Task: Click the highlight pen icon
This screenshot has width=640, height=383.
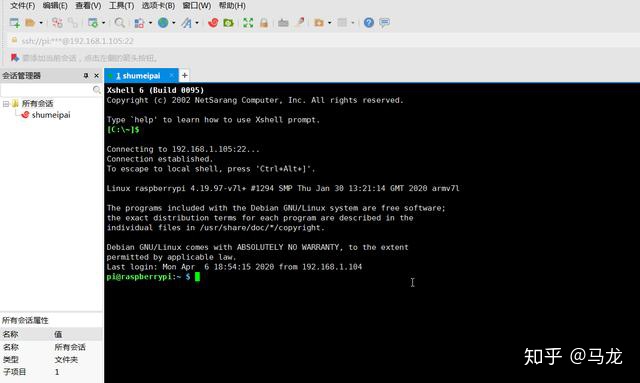Action: (x=300, y=23)
